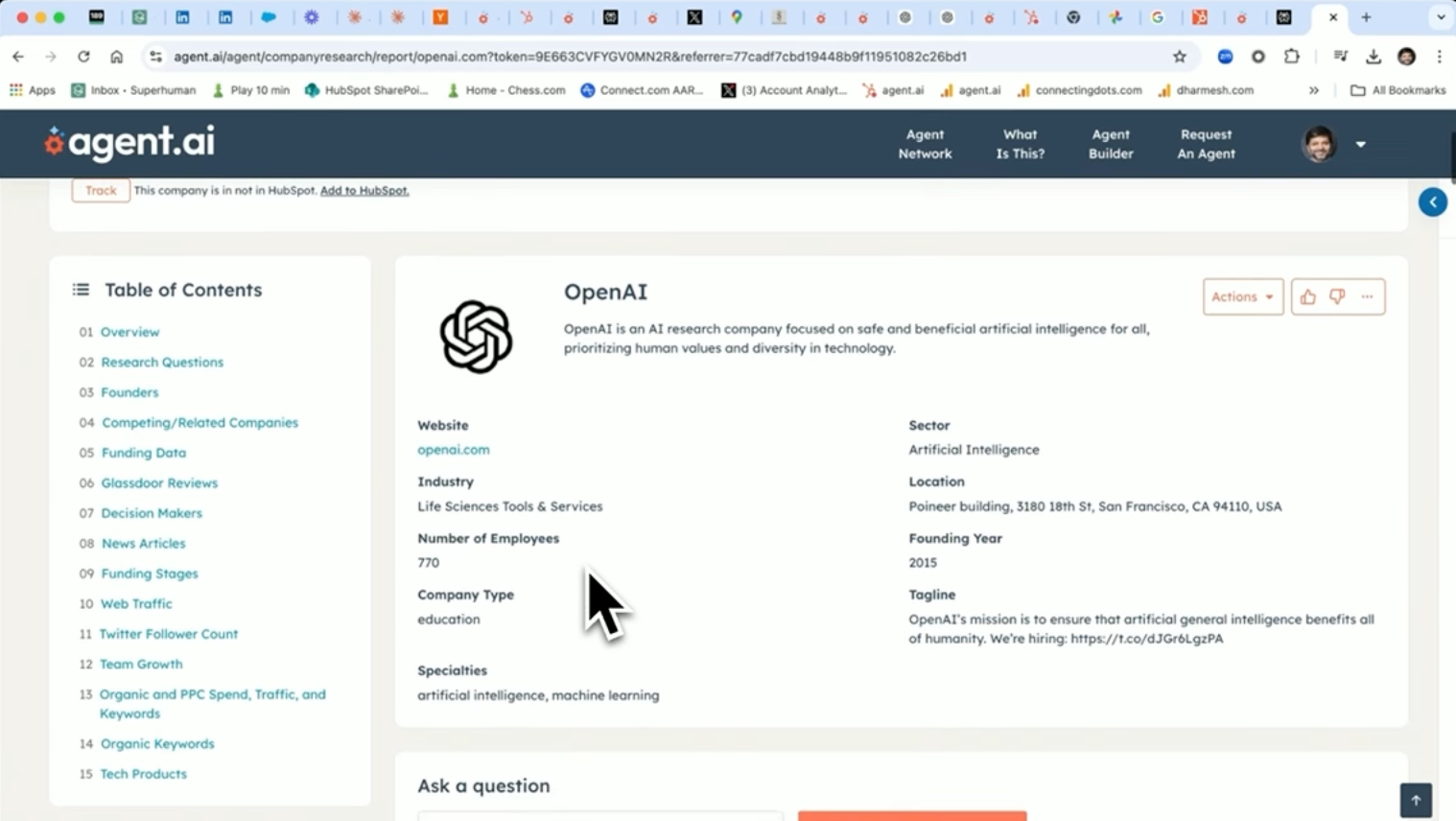
Task: Click the scroll-to-top arrow button
Action: tap(1416, 800)
